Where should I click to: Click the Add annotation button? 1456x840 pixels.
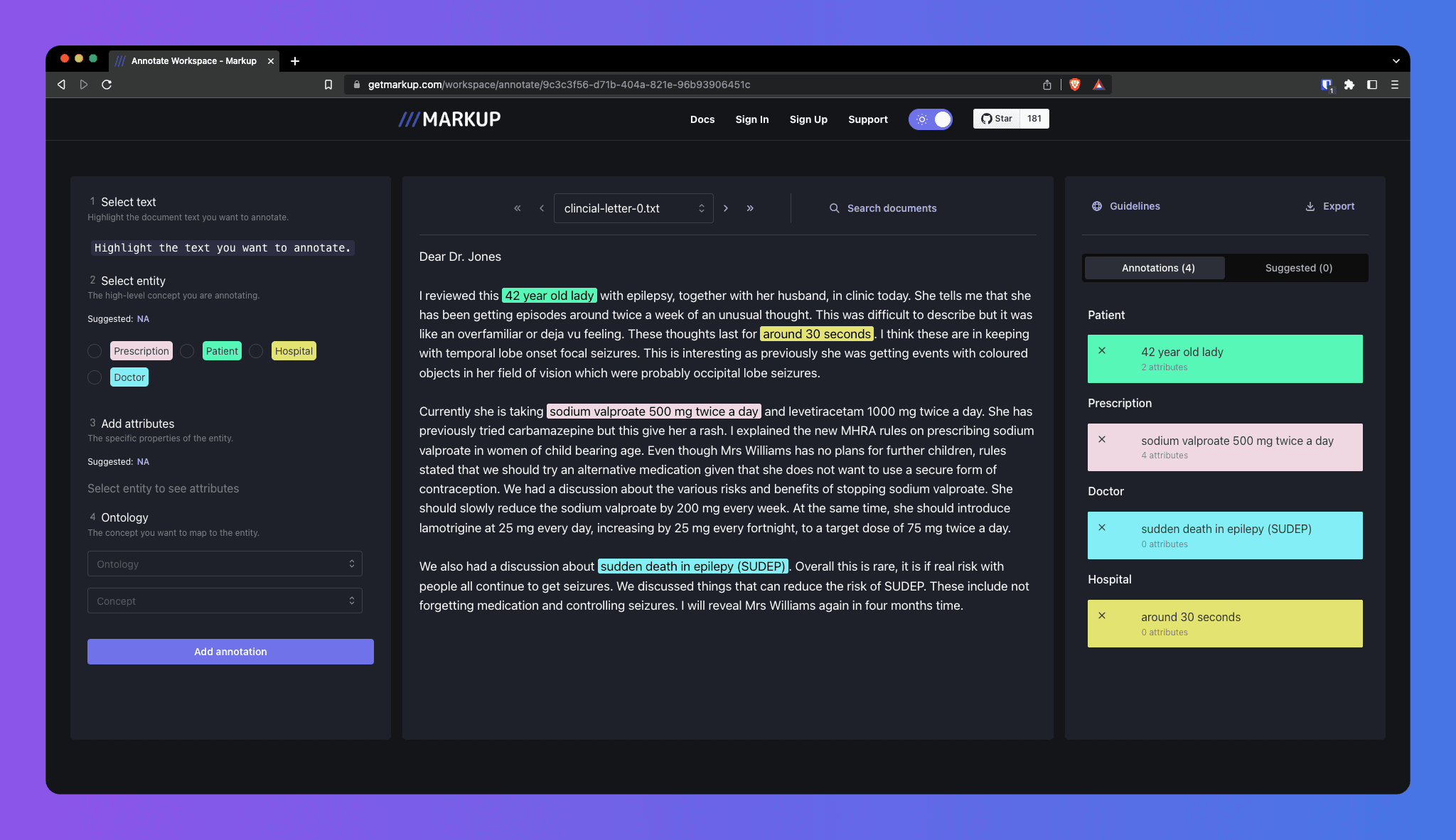(x=230, y=652)
